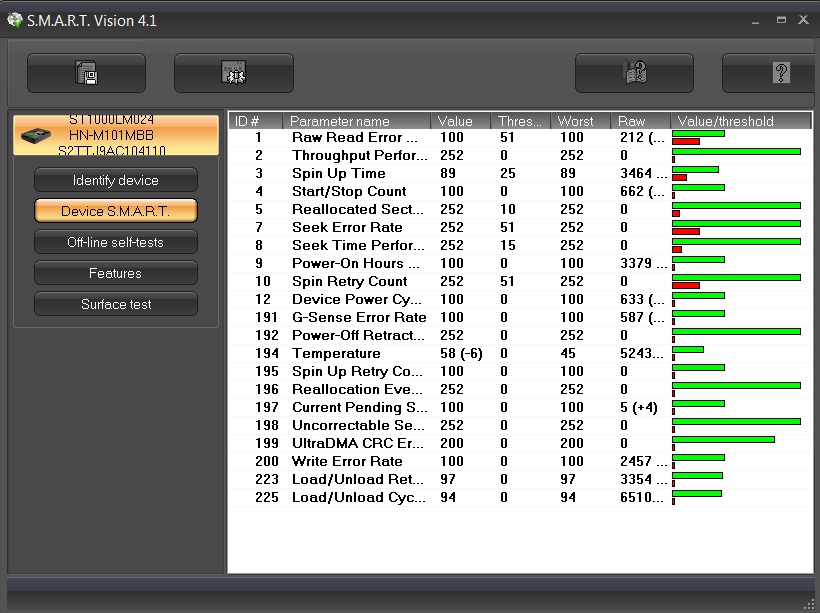
Task: Select the Spin Up Time row
Action: [x=520, y=173]
